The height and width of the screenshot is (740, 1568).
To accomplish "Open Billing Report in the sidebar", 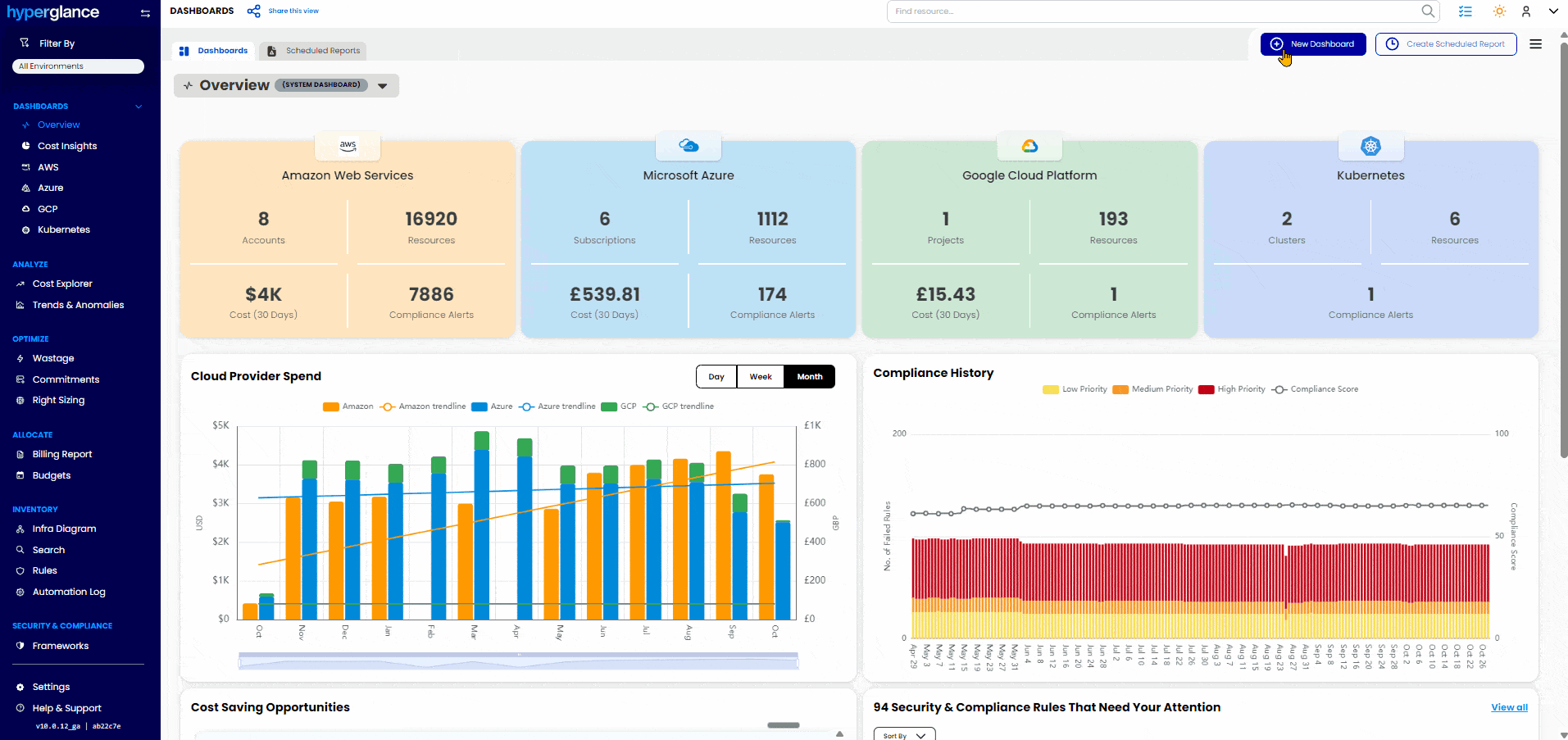I will pos(62,454).
